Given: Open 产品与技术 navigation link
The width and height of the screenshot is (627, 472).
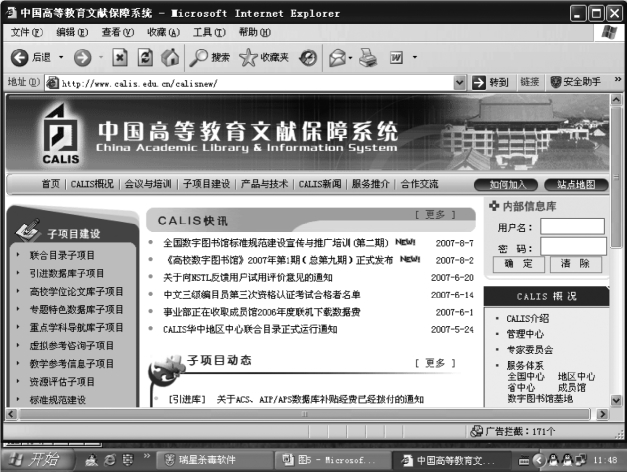Looking at the screenshot, I should (x=264, y=184).
